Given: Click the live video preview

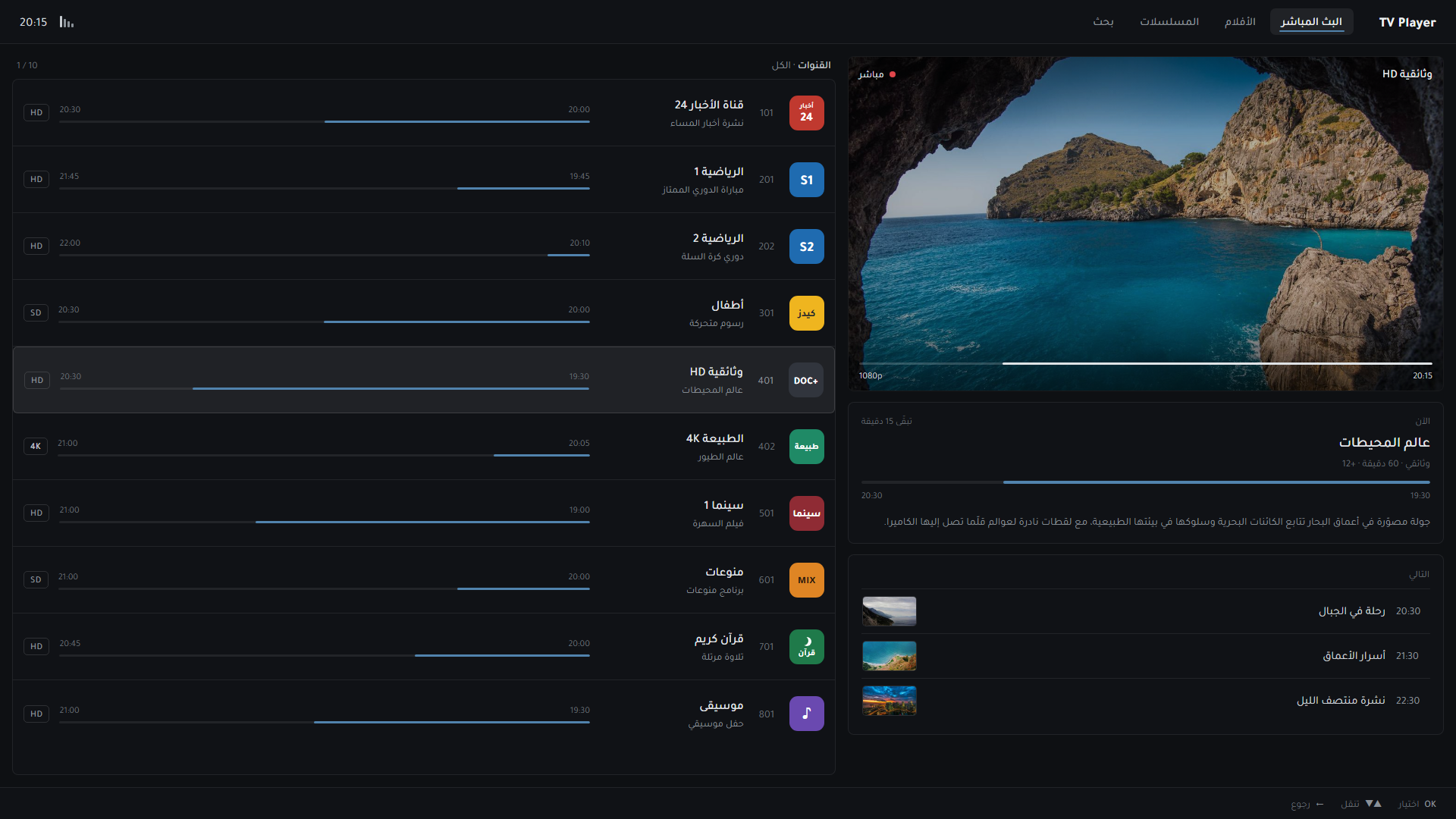Looking at the screenshot, I should coord(1145,224).
